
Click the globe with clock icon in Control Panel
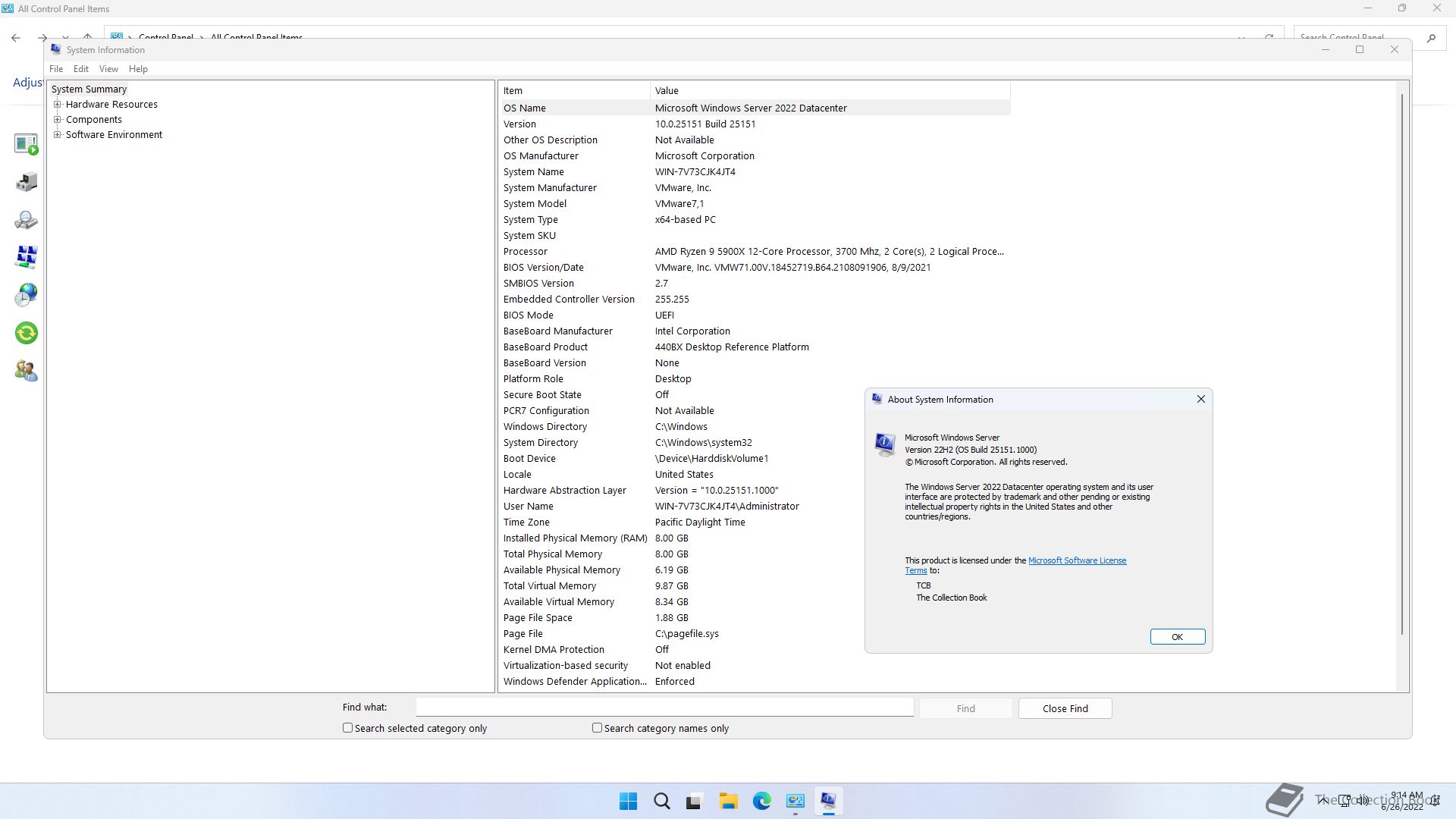click(26, 294)
